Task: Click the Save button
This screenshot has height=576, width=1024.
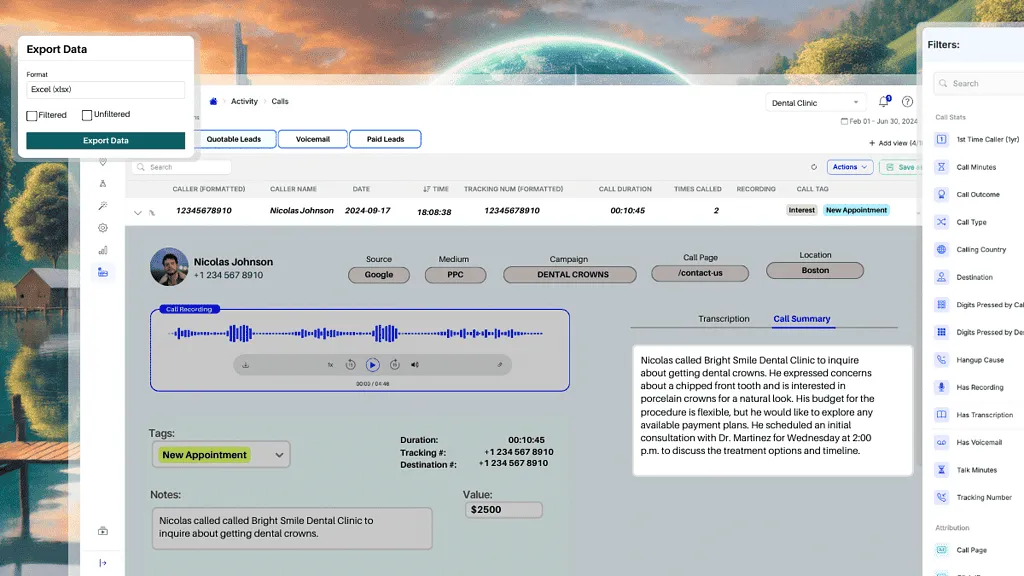Action: [x=901, y=167]
